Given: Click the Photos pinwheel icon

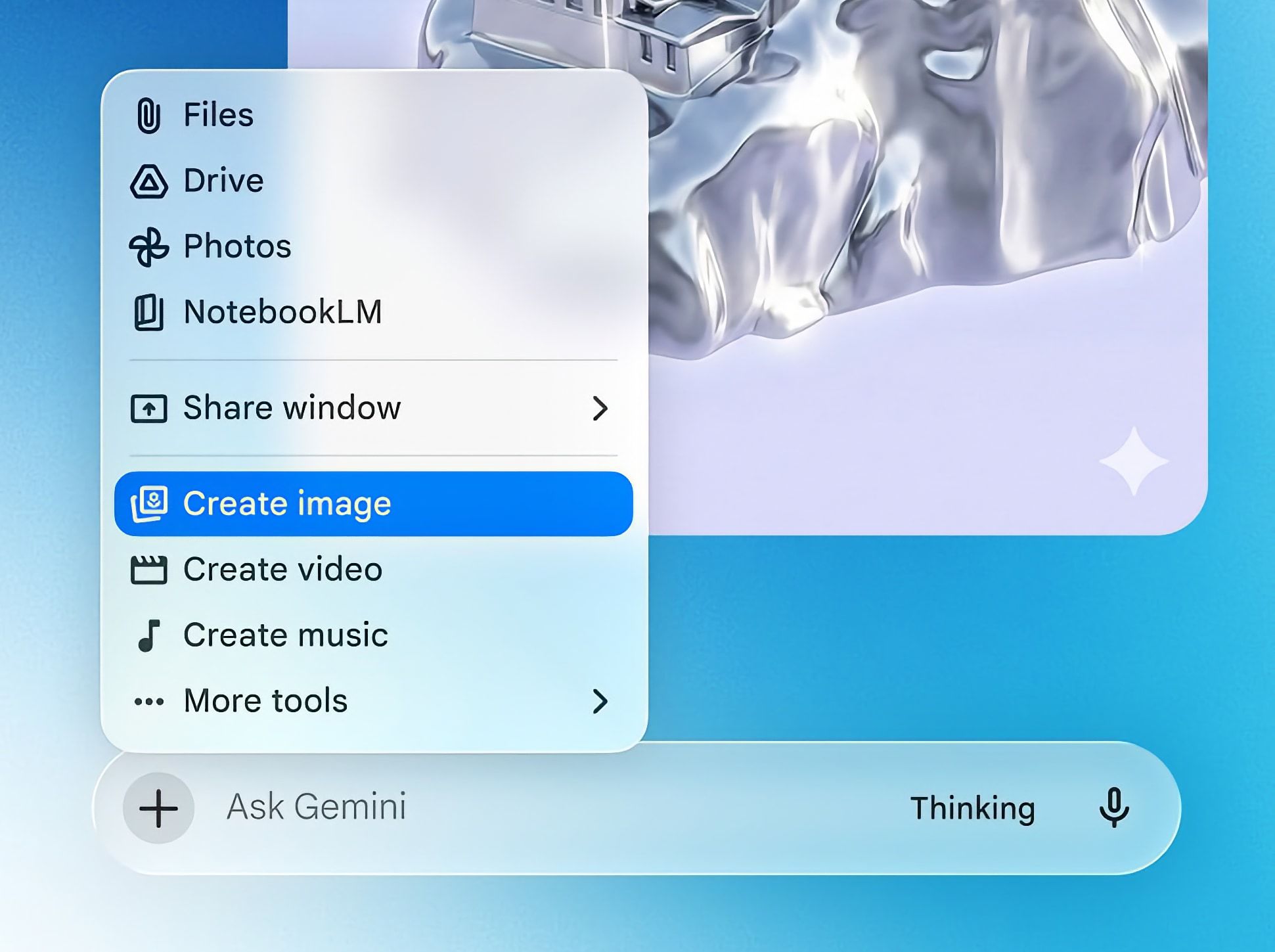Looking at the screenshot, I should click(149, 247).
